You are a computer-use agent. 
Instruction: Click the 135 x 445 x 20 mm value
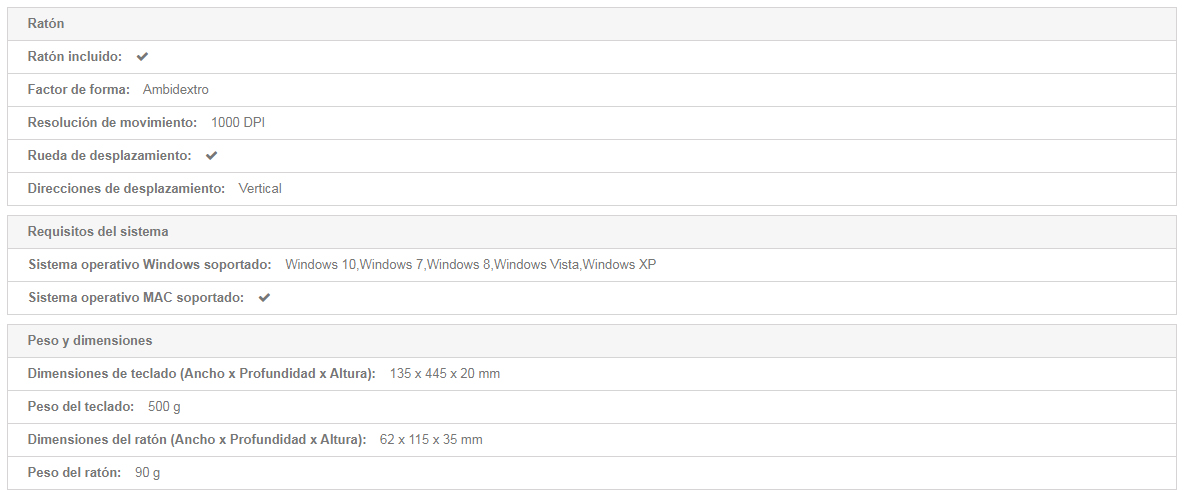(x=445, y=374)
